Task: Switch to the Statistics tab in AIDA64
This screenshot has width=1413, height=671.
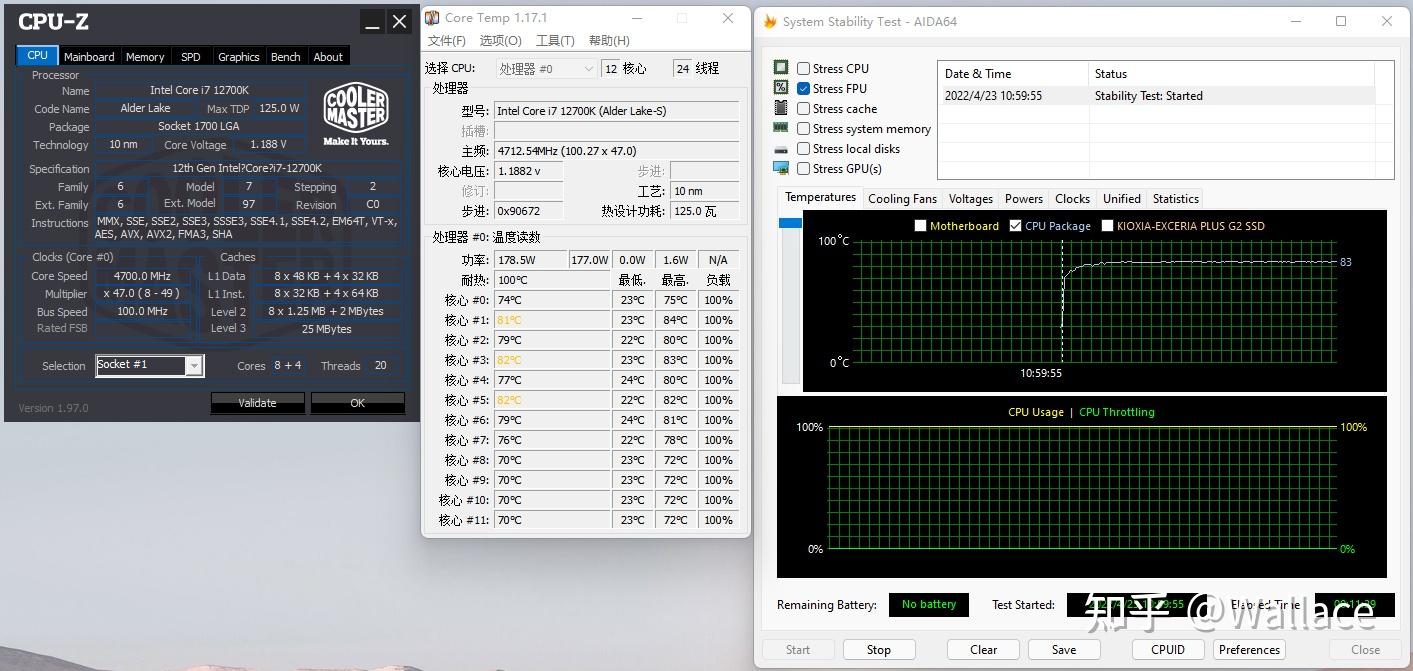Action: 1176,199
